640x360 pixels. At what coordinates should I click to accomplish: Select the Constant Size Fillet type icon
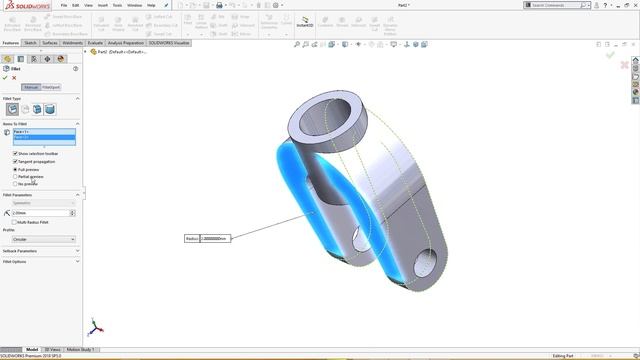pos(12,109)
